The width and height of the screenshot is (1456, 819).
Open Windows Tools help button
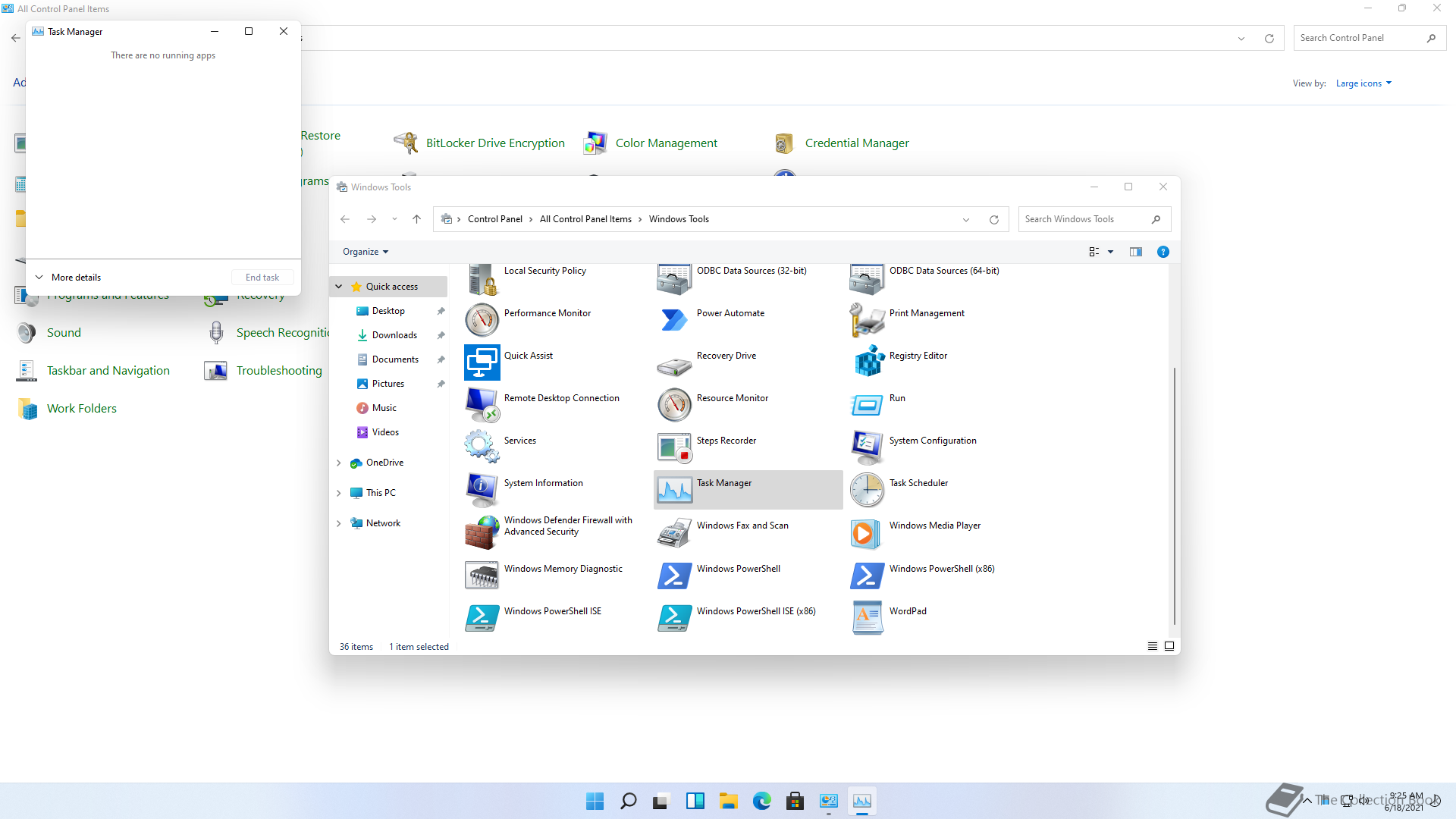(1163, 252)
